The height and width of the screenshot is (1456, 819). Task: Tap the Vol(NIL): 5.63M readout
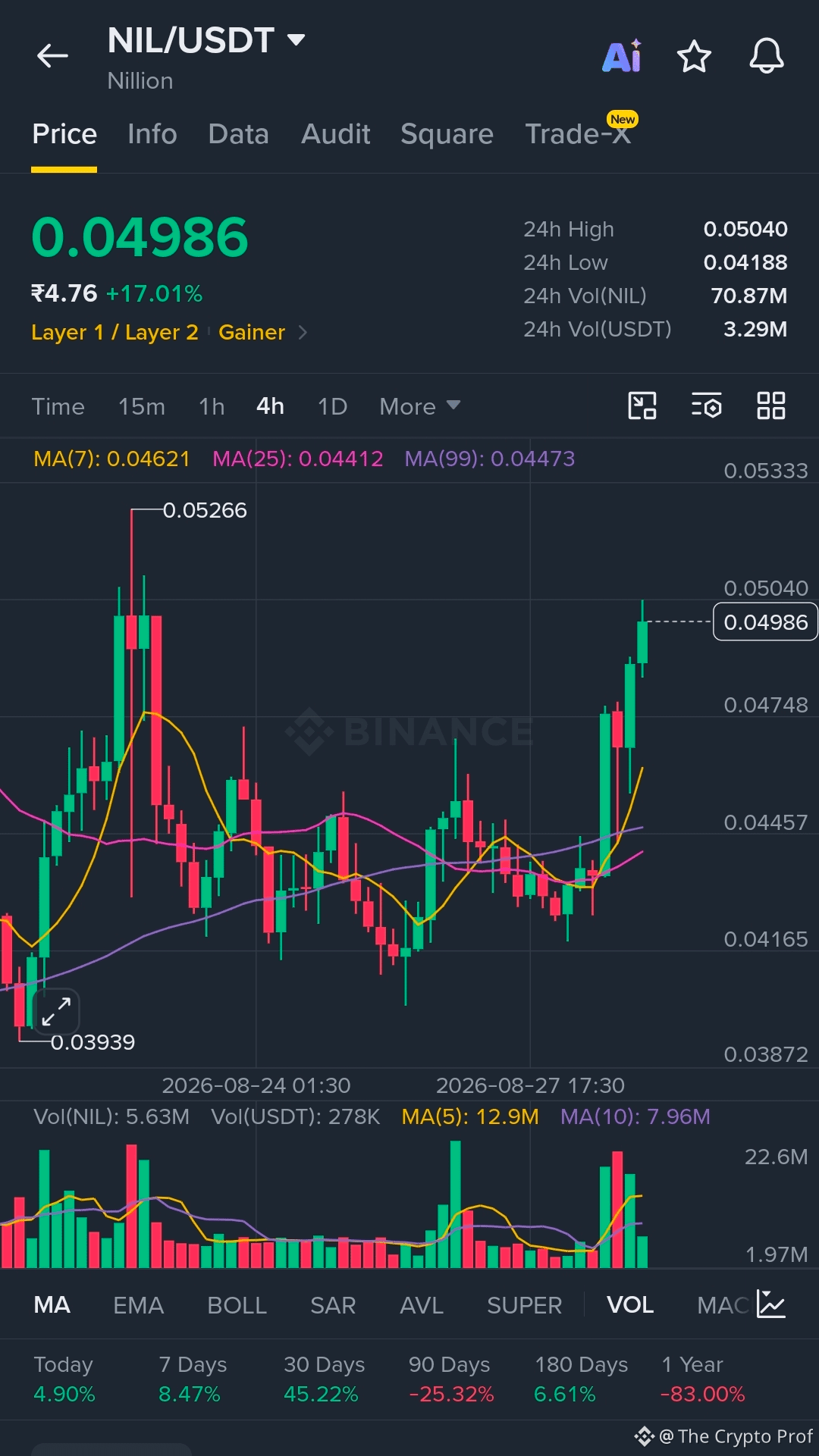(111, 1116)
